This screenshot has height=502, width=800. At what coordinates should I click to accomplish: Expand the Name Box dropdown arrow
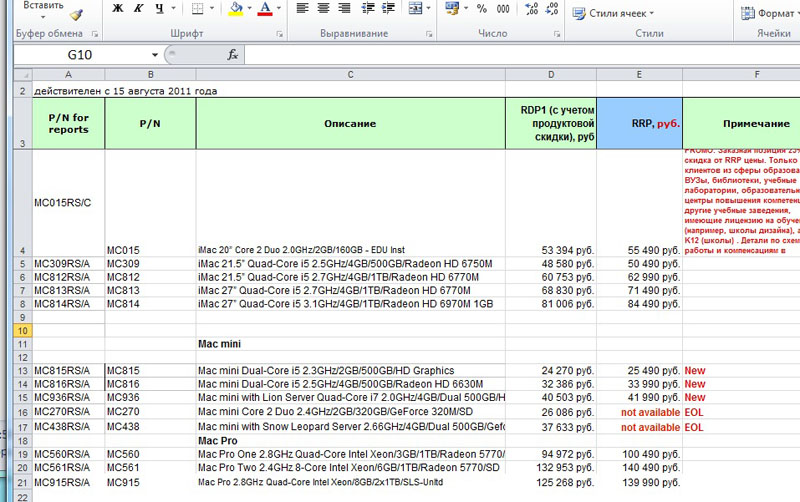(155, 55)
